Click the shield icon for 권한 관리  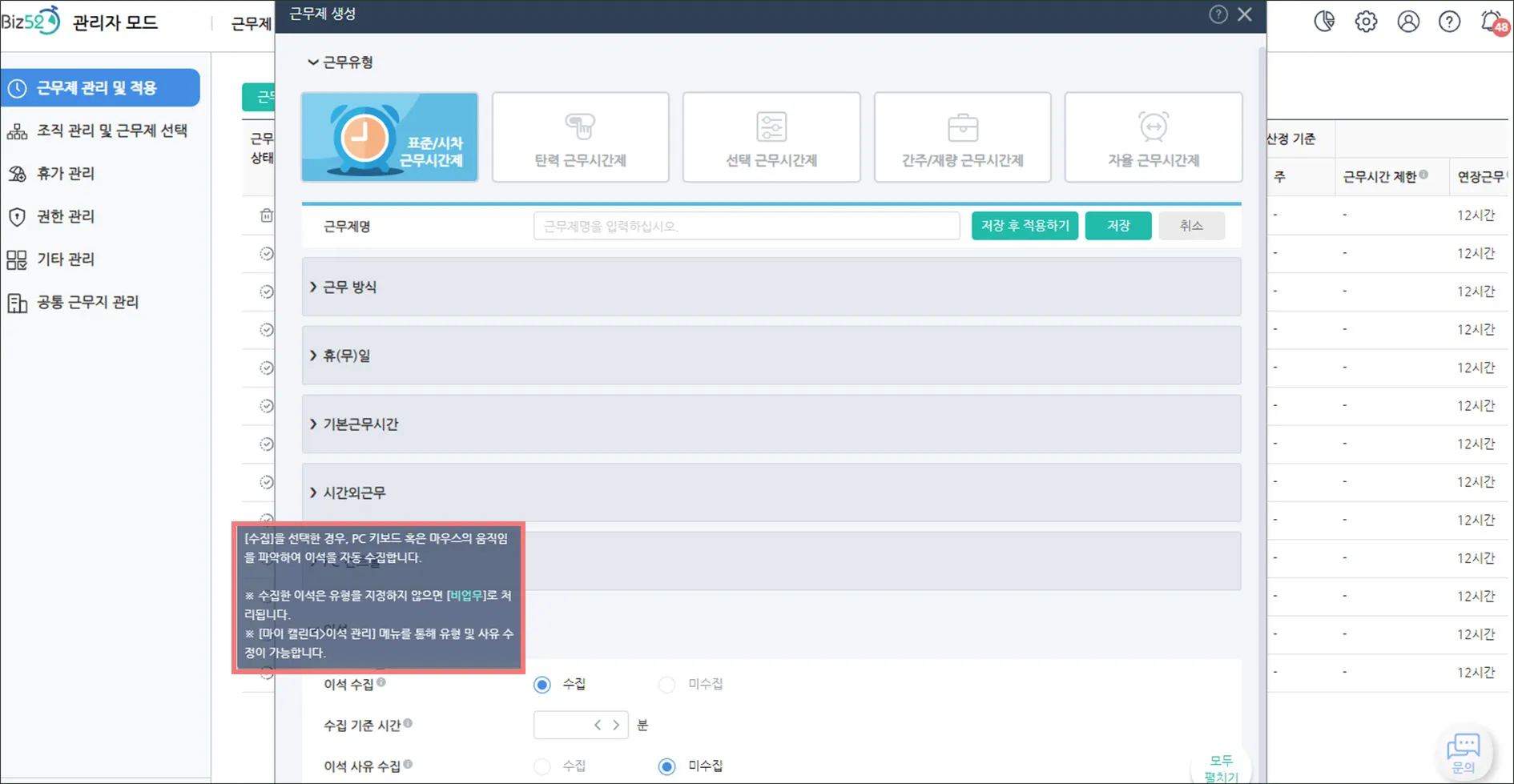pos(17,216)
